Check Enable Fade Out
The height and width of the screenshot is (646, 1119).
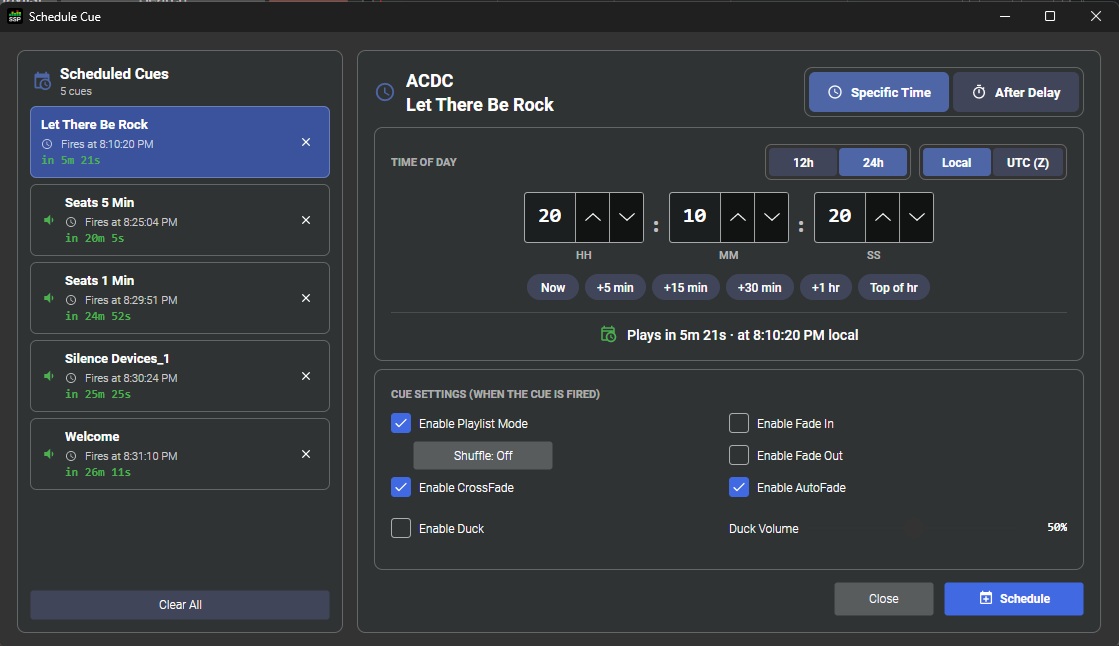739,455
